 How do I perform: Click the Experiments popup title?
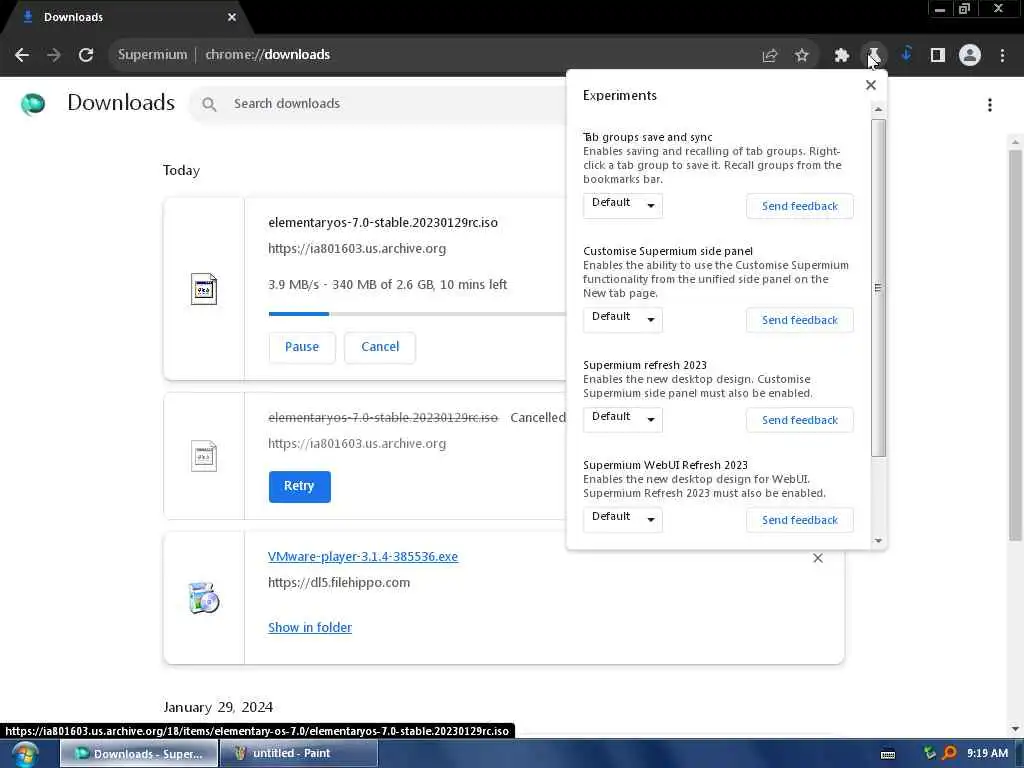tap(620, 95)
